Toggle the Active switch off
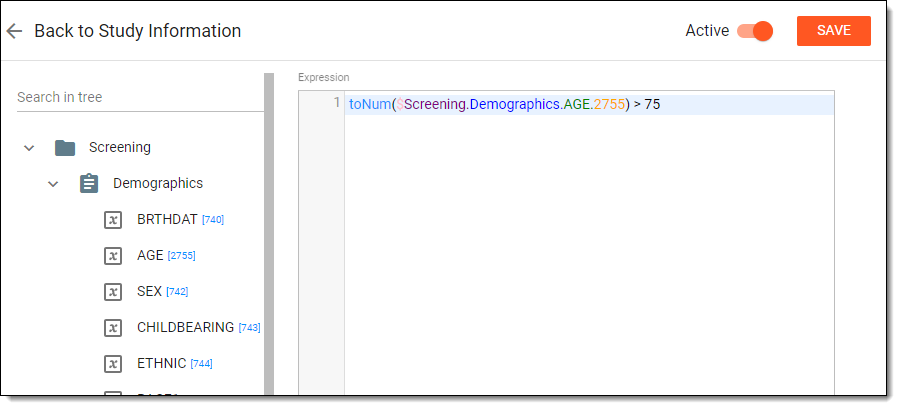 tap(755, 31)
